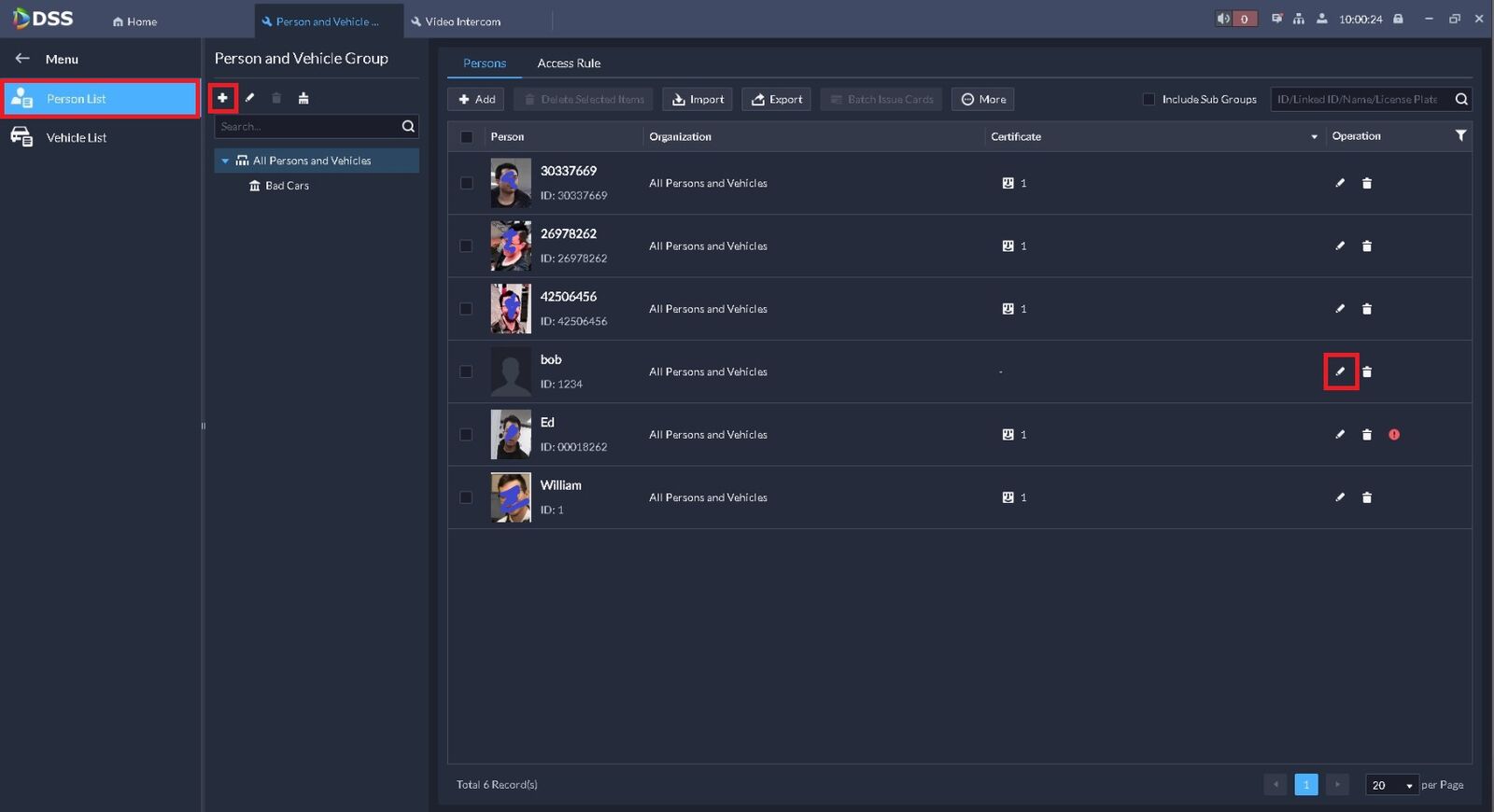Switch to the Access Rule tab
This screenshot has height=812, width=1494.
pos(569,63)
